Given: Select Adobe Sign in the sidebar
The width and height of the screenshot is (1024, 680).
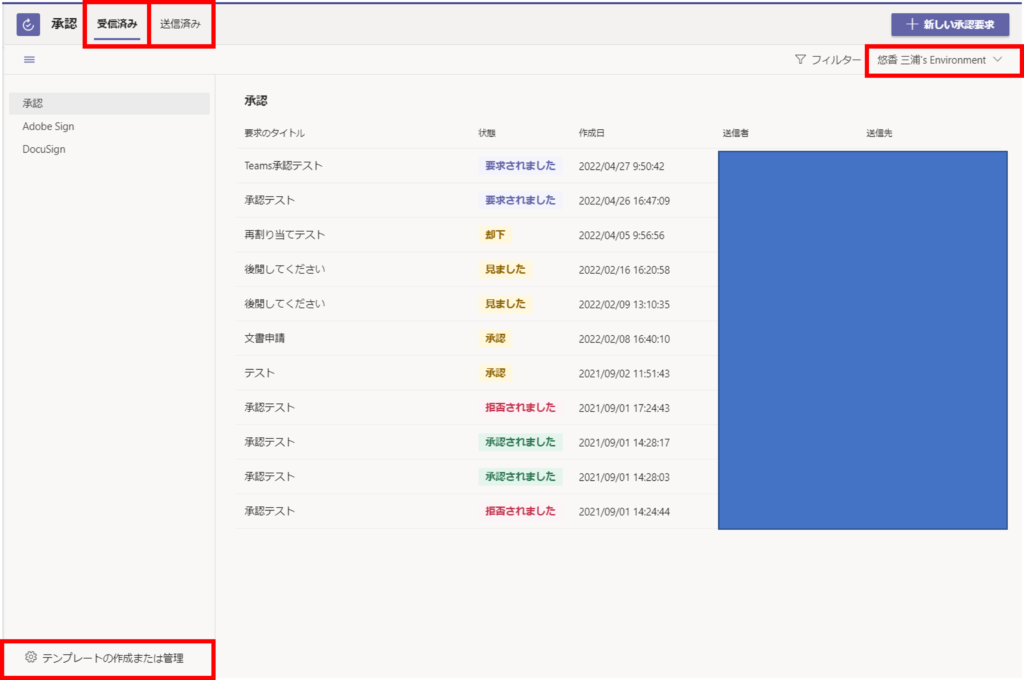Looking at the screenshot, I should click(48, 126).
